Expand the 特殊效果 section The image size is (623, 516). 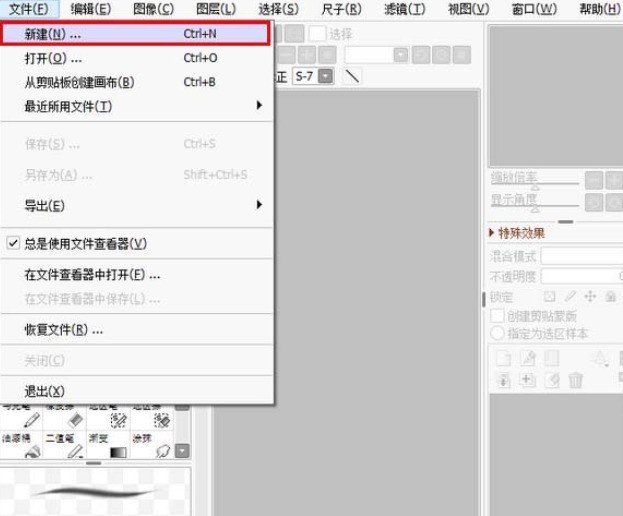[517, 233]
